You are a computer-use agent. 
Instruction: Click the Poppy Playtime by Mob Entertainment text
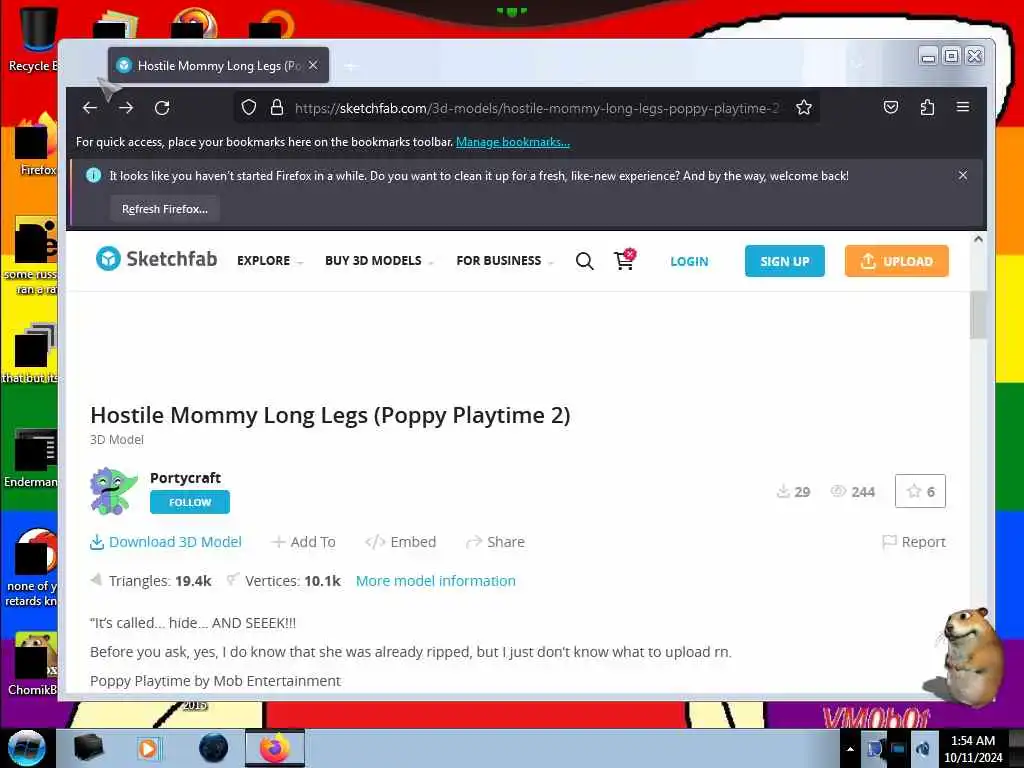[x=216, y=680]
